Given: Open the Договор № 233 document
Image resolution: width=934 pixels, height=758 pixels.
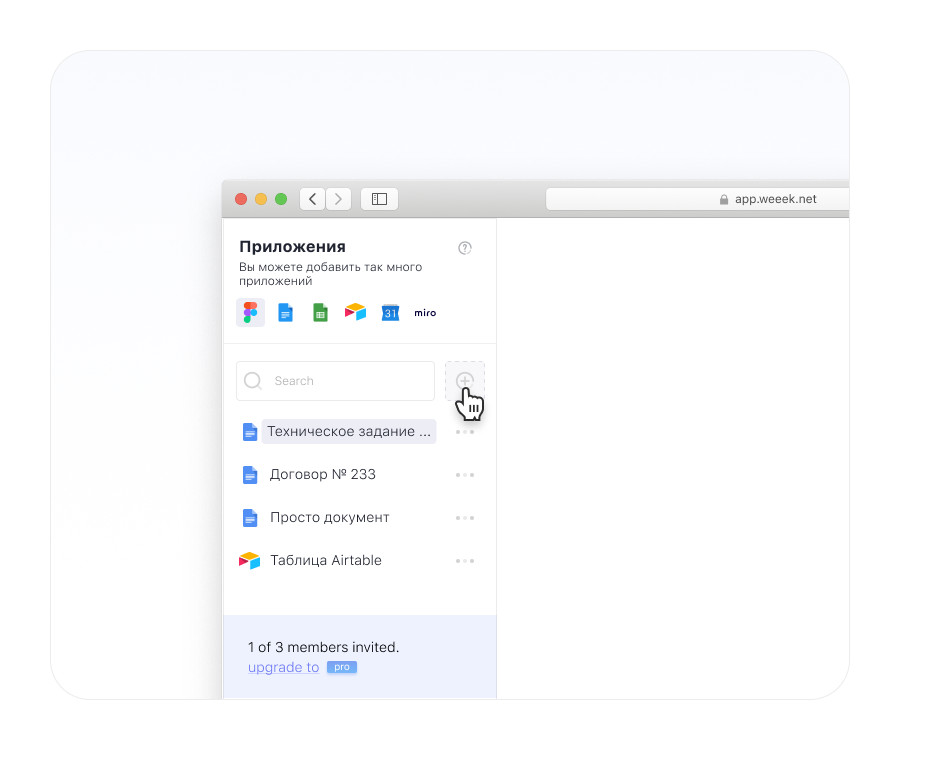Looking at the screenshot, I should (x=322, y=475).
